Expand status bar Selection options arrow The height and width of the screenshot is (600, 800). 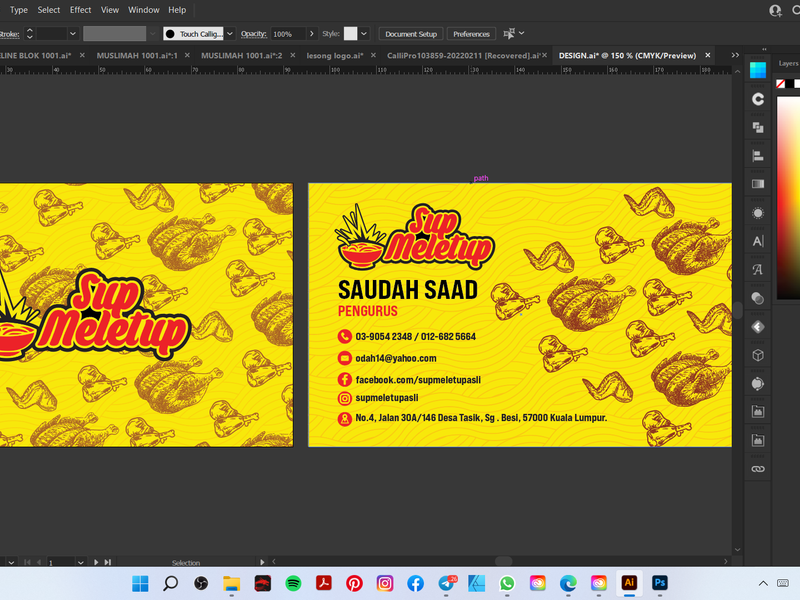262,562
